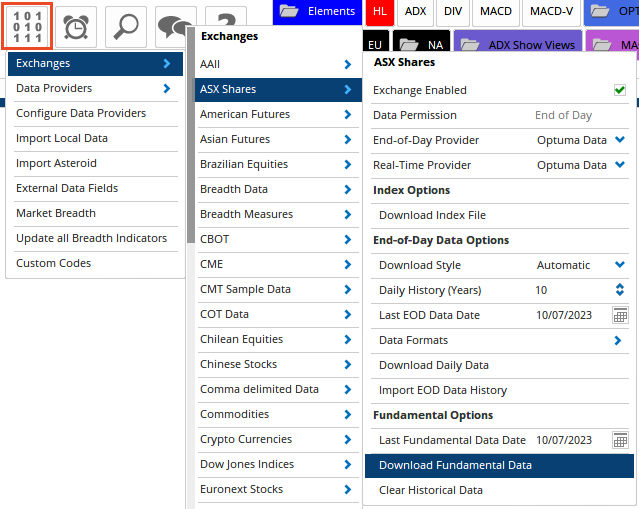
Task: Open Crypto Currencies exchange
Action: (x=278, y=439)
